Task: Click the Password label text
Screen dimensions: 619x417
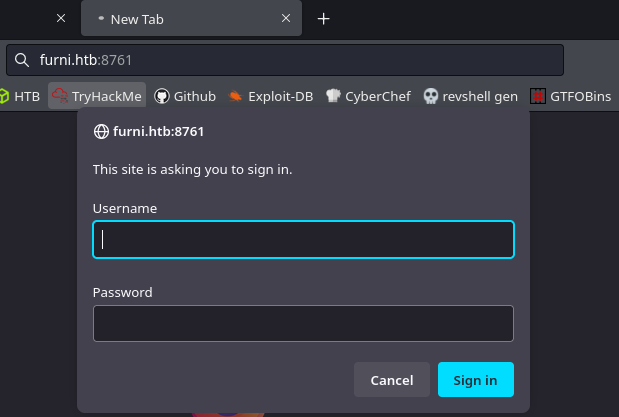Action: 122,293
